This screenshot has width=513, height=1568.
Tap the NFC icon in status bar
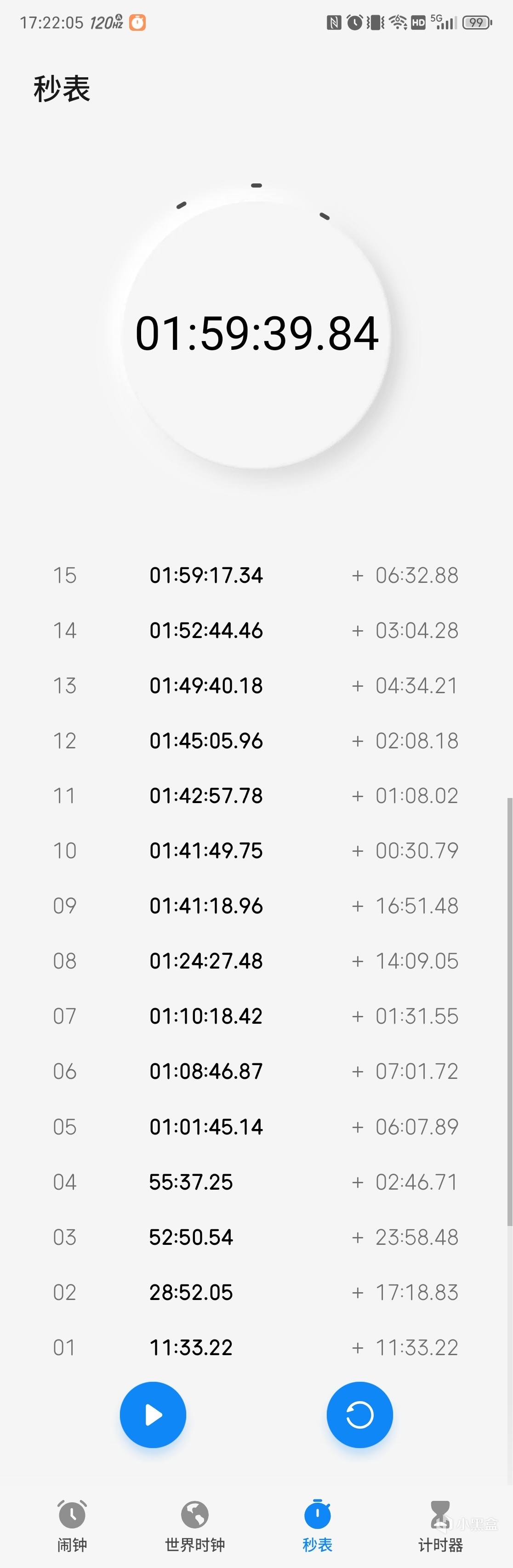333,23
